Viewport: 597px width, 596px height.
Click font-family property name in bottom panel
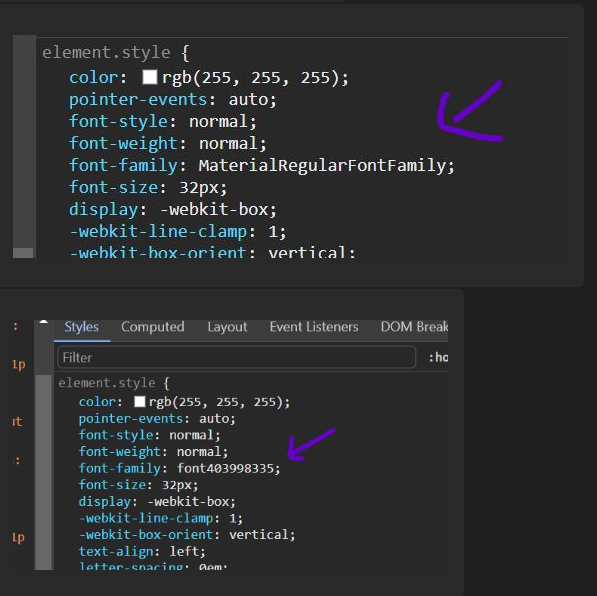pyautogui.click(x=120, y=468)
